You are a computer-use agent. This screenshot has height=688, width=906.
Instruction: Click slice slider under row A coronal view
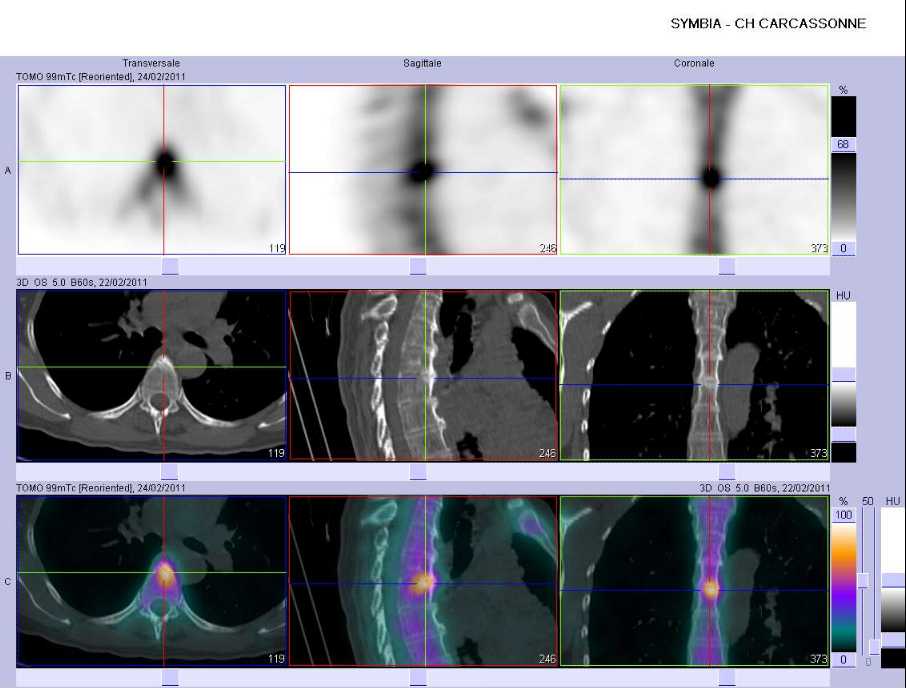coord(727,266)
